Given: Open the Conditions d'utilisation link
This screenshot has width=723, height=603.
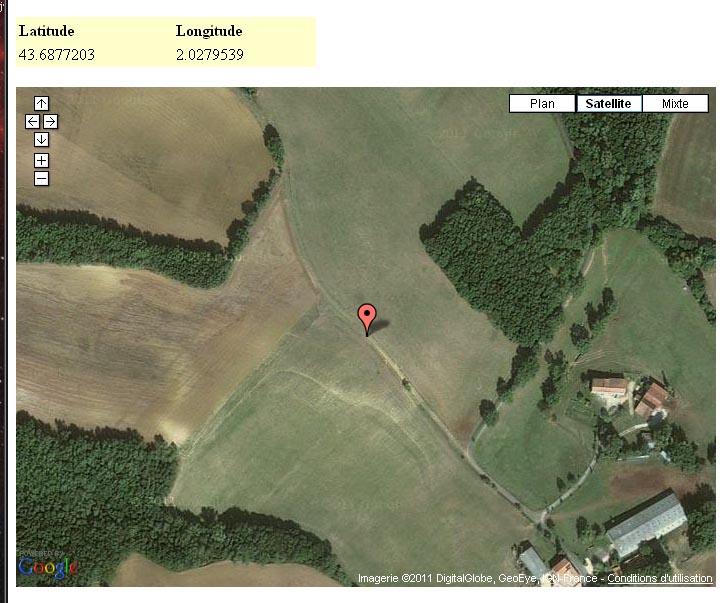Looking at the screenshot, I should (660, 578).
